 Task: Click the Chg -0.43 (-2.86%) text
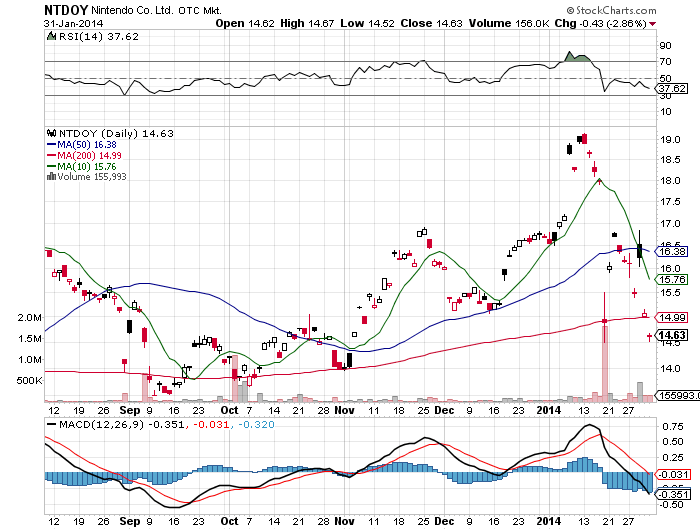pyautogui.click(x=600, y=23)
